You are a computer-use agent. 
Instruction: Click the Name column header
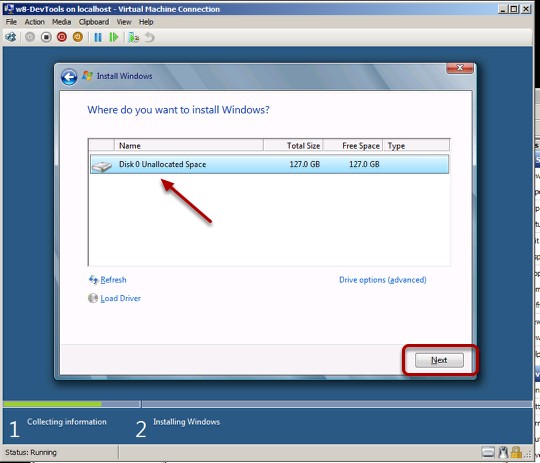point(189,145)
